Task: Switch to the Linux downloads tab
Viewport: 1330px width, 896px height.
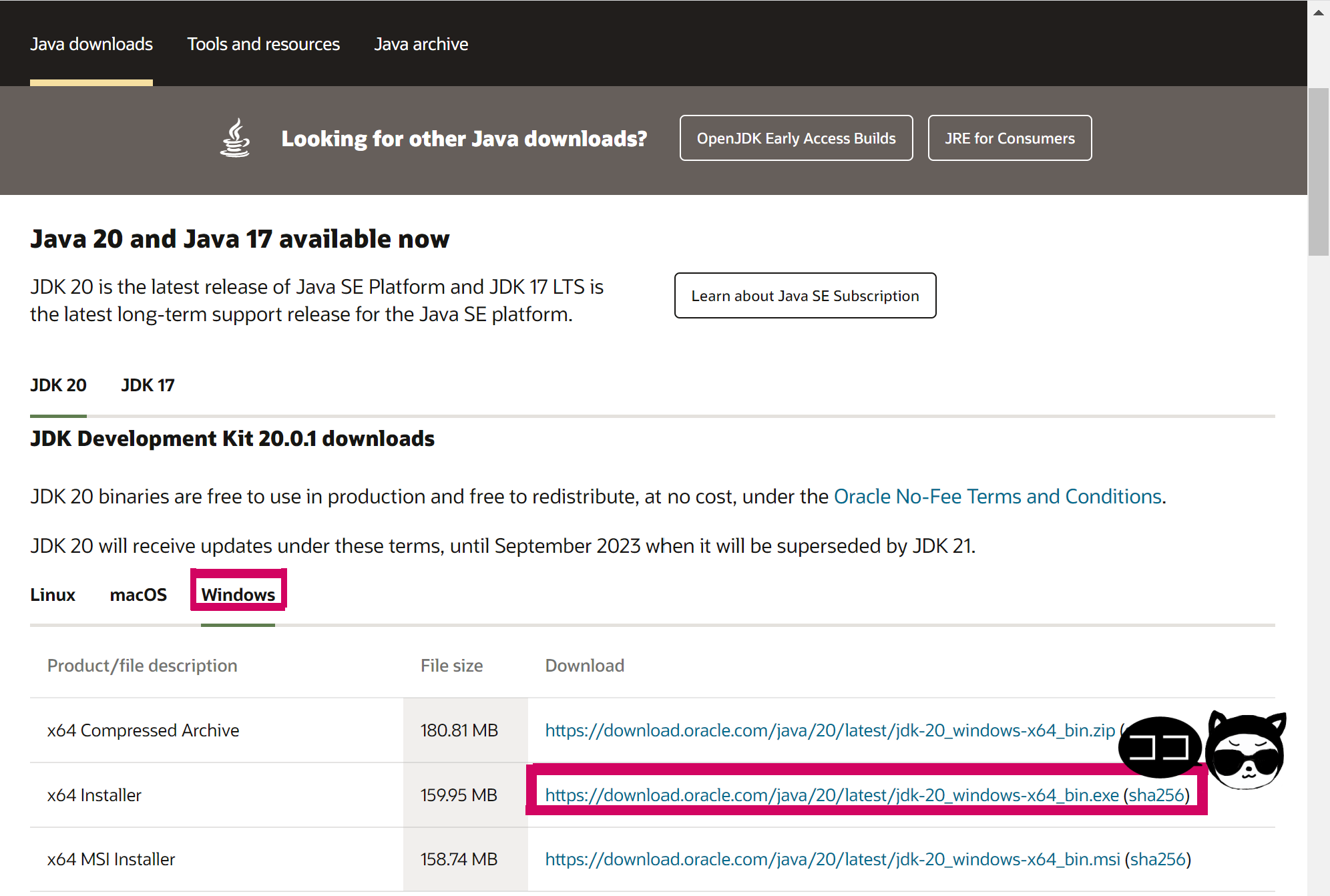Action: tap(53, 594)
